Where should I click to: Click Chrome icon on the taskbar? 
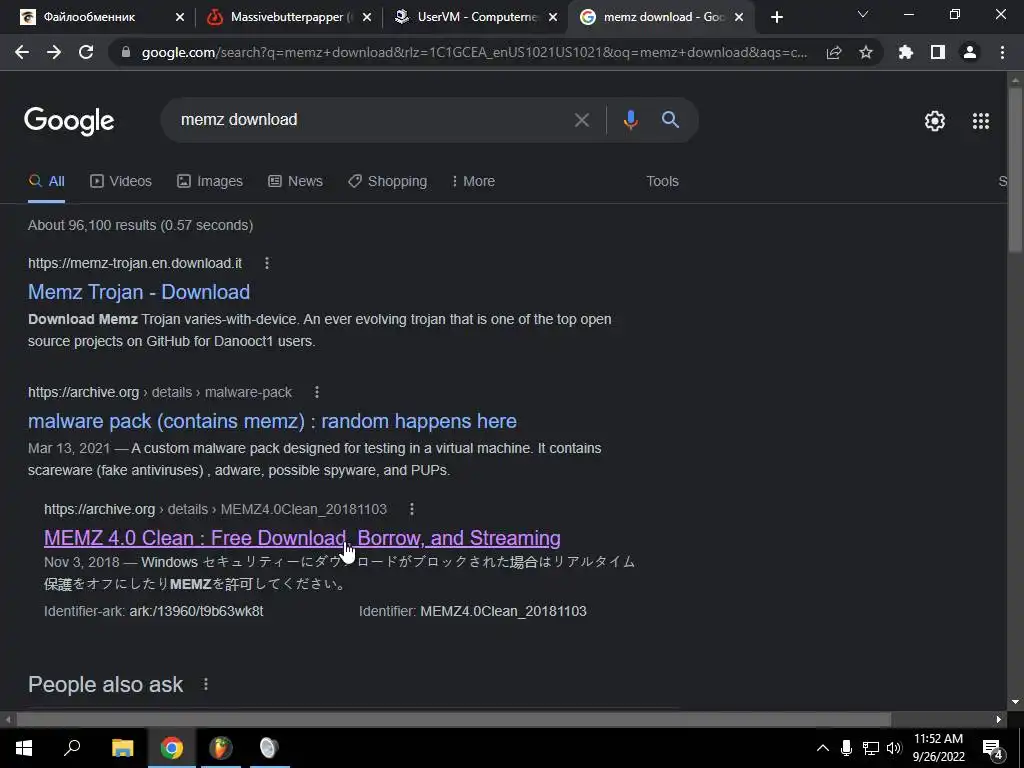(172, 748)
